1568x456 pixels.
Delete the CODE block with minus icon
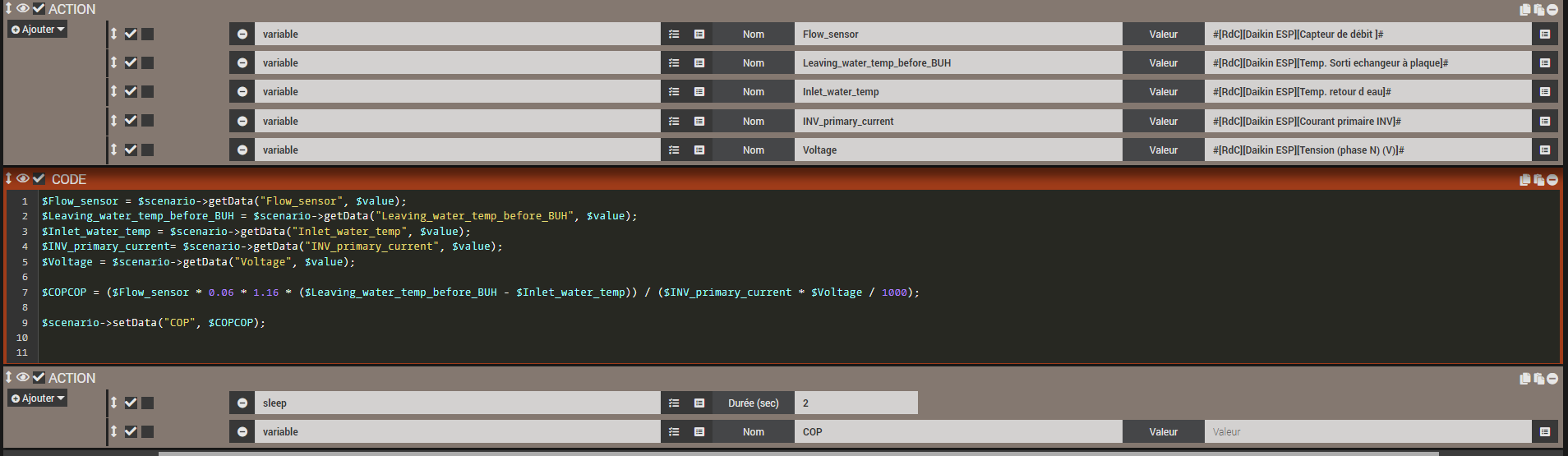1552,180
